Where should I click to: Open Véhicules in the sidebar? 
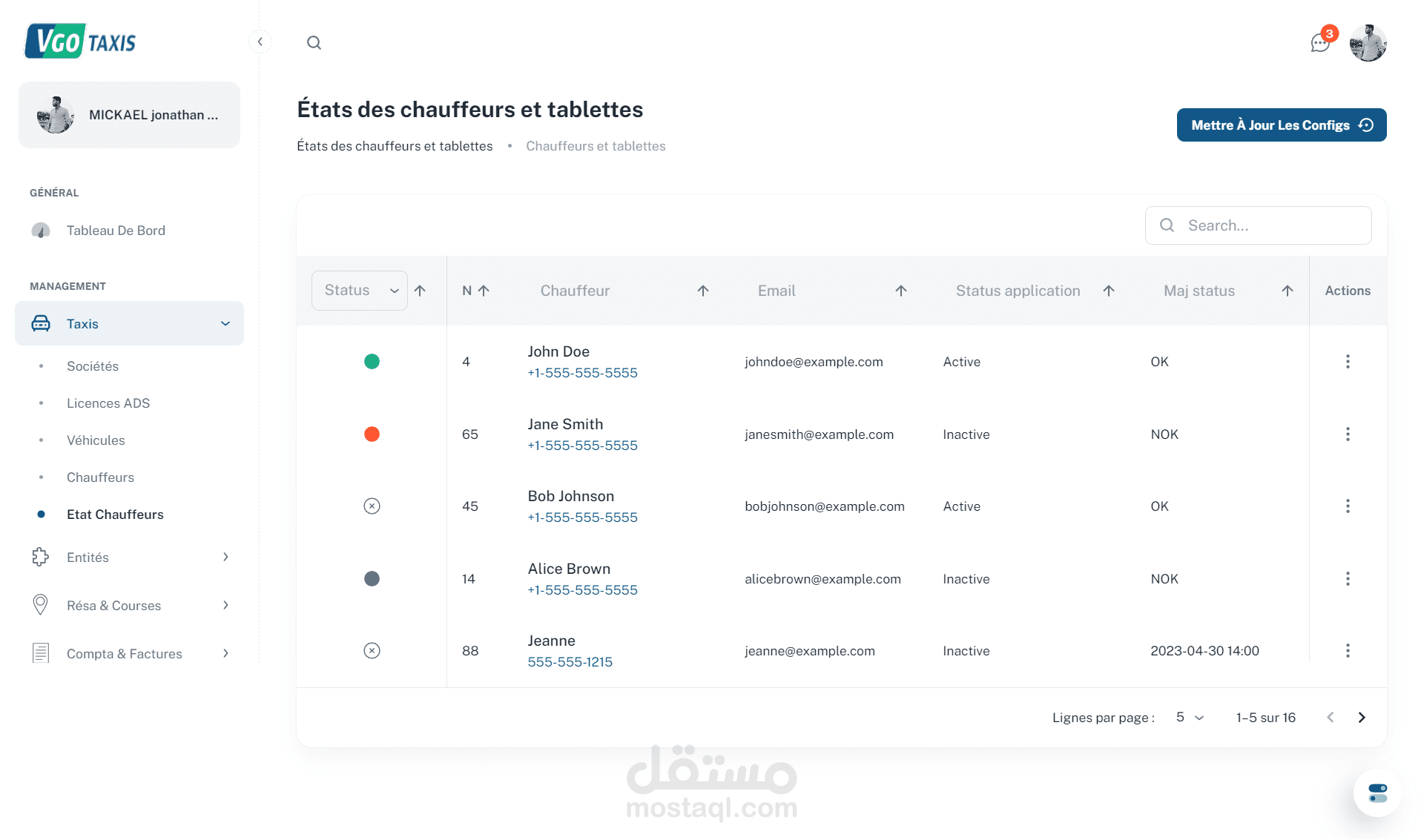tap(96, 440)
